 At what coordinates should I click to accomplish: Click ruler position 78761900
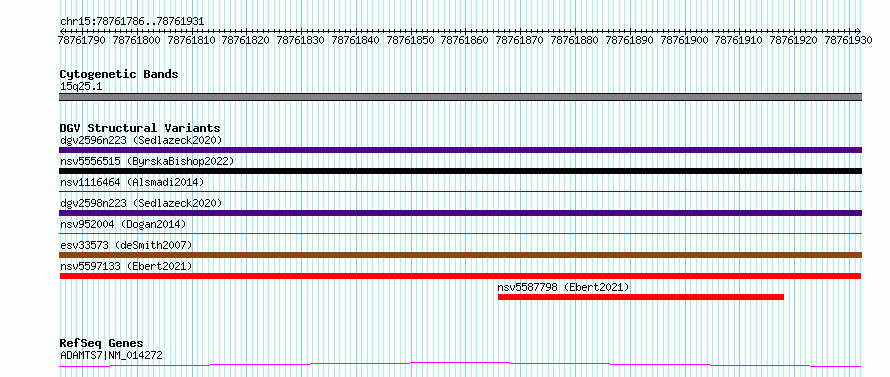pos(685,40)
